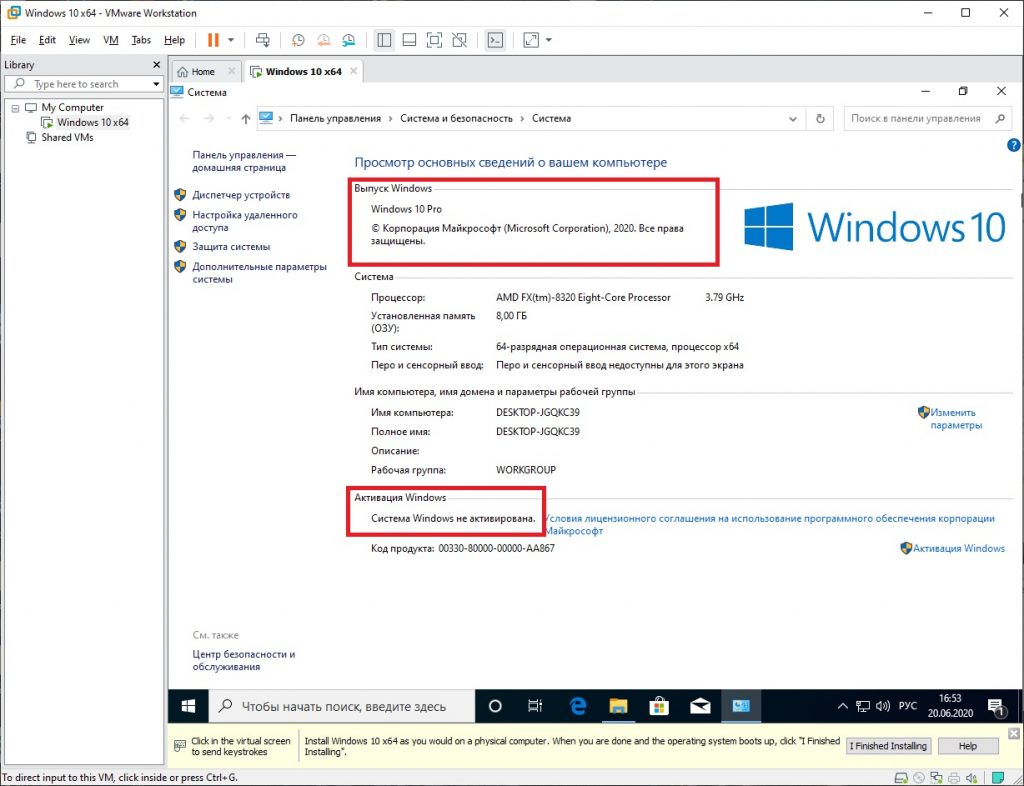Open Microsoft license terms link
This screenshot has height=786, width=1024.
pyautogui.click(x=769, y=524)
